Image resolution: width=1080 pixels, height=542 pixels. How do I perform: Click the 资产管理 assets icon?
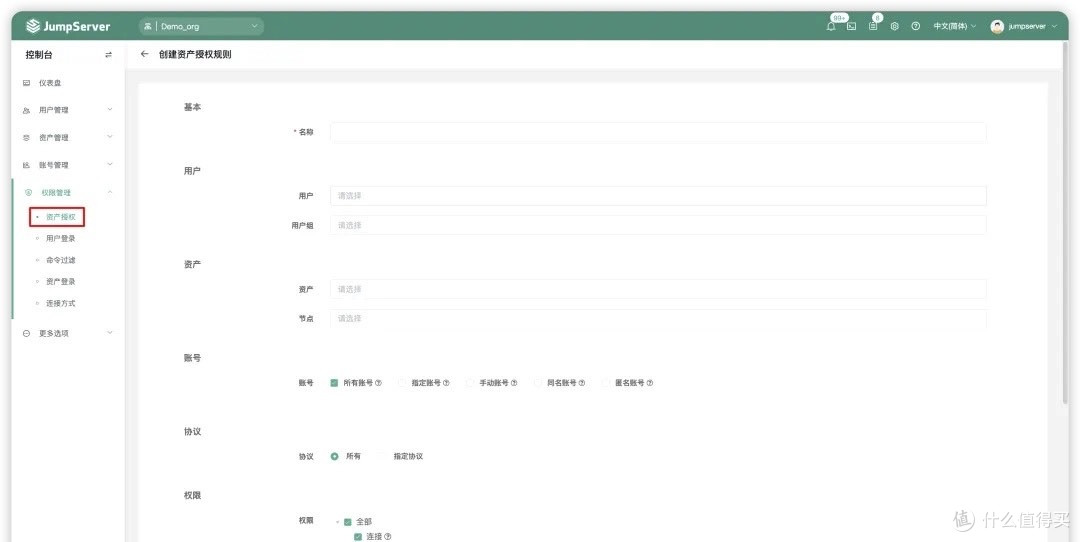click(26, 138)
